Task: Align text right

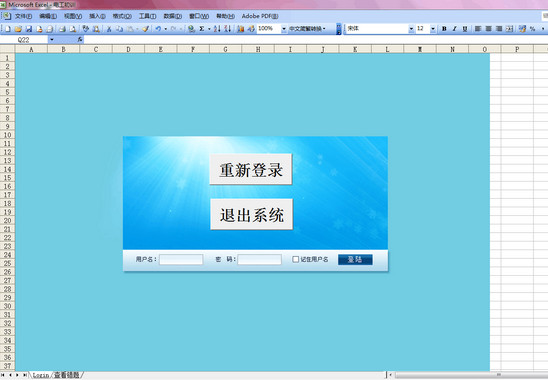Action: [499, 29]
